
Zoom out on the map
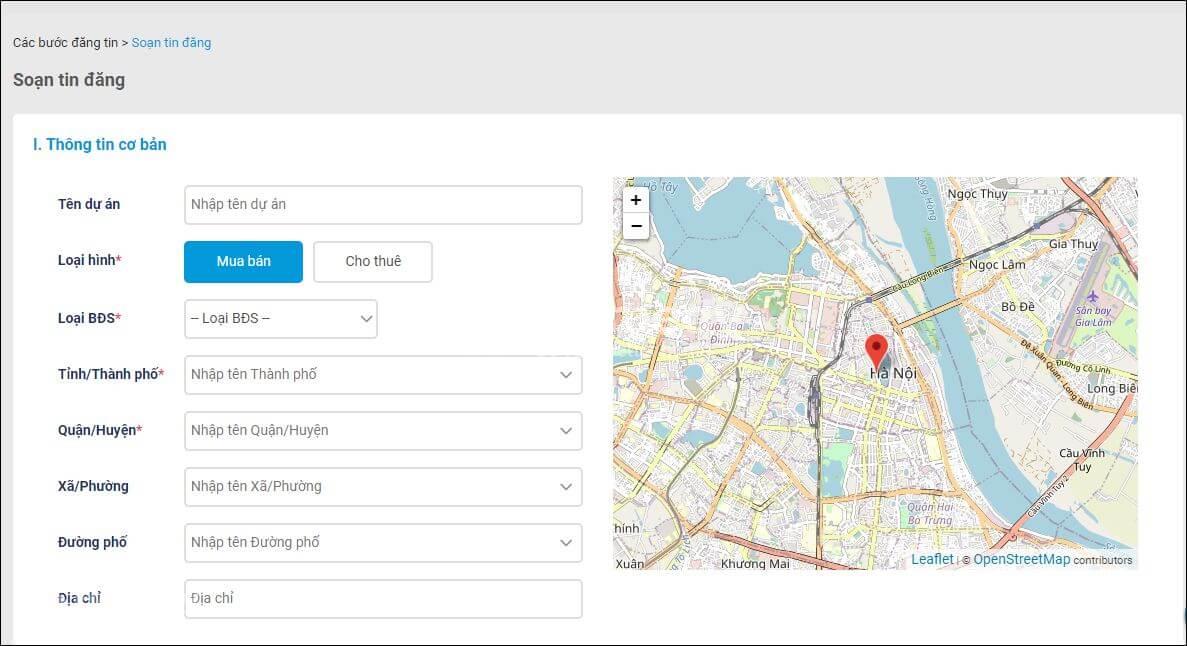[x=635, y=227]
